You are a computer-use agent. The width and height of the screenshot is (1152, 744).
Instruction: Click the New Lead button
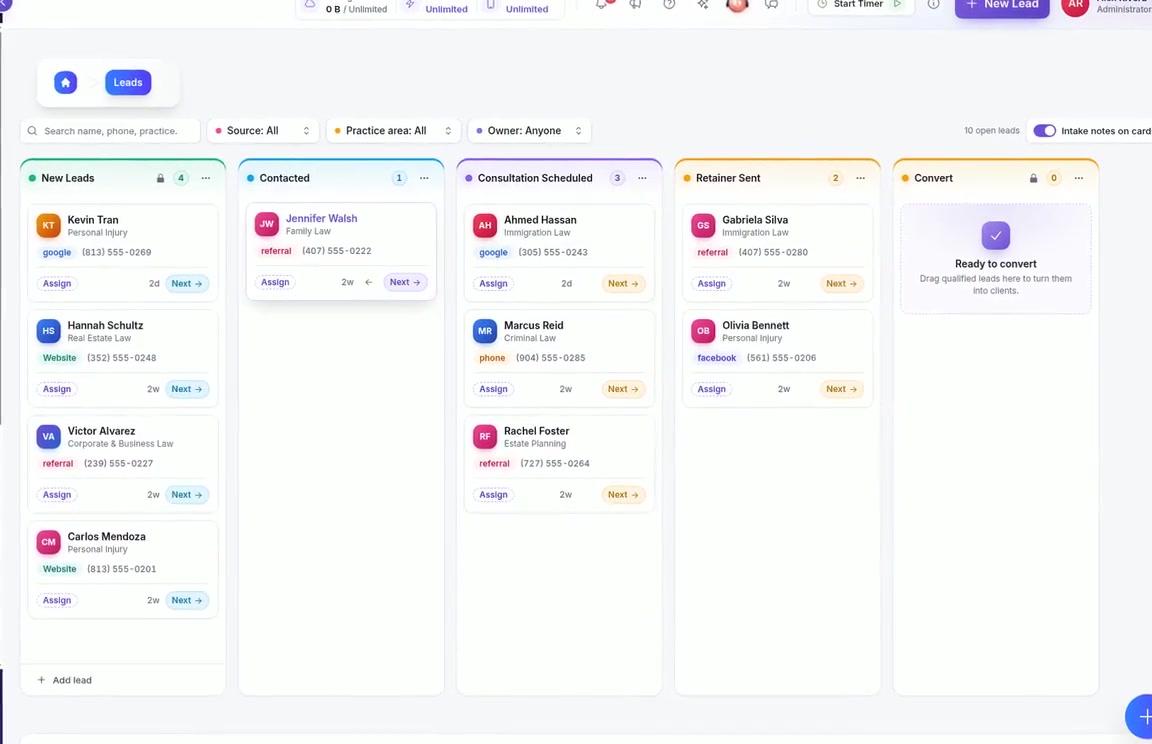click(1002, 5)
